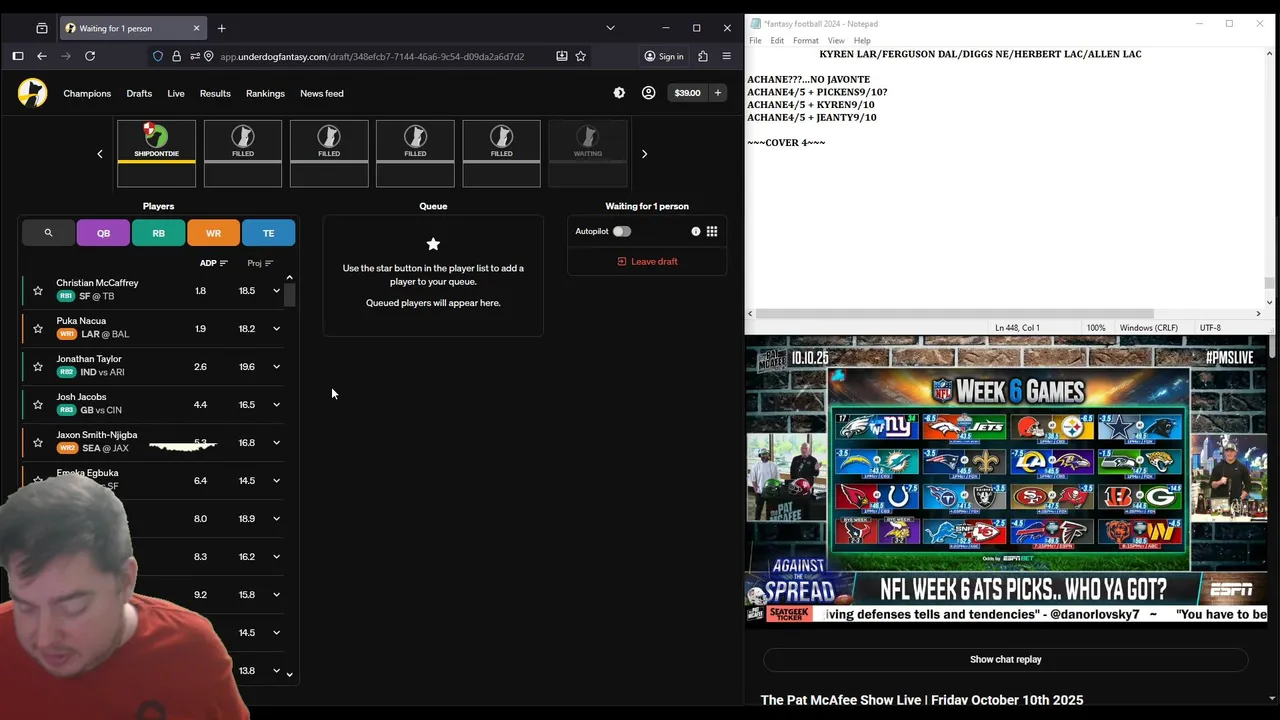This screenshot has width=1280, height=720.
Task: Toggle the Autopilot switch
Action: pos(622,231)
